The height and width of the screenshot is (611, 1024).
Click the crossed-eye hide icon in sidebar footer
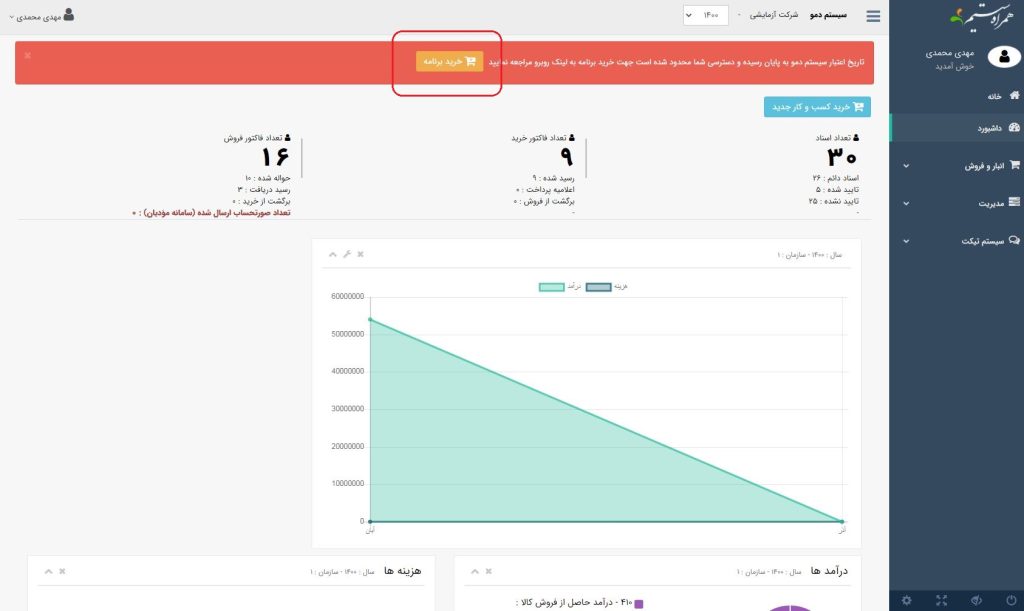coord(974,600)
